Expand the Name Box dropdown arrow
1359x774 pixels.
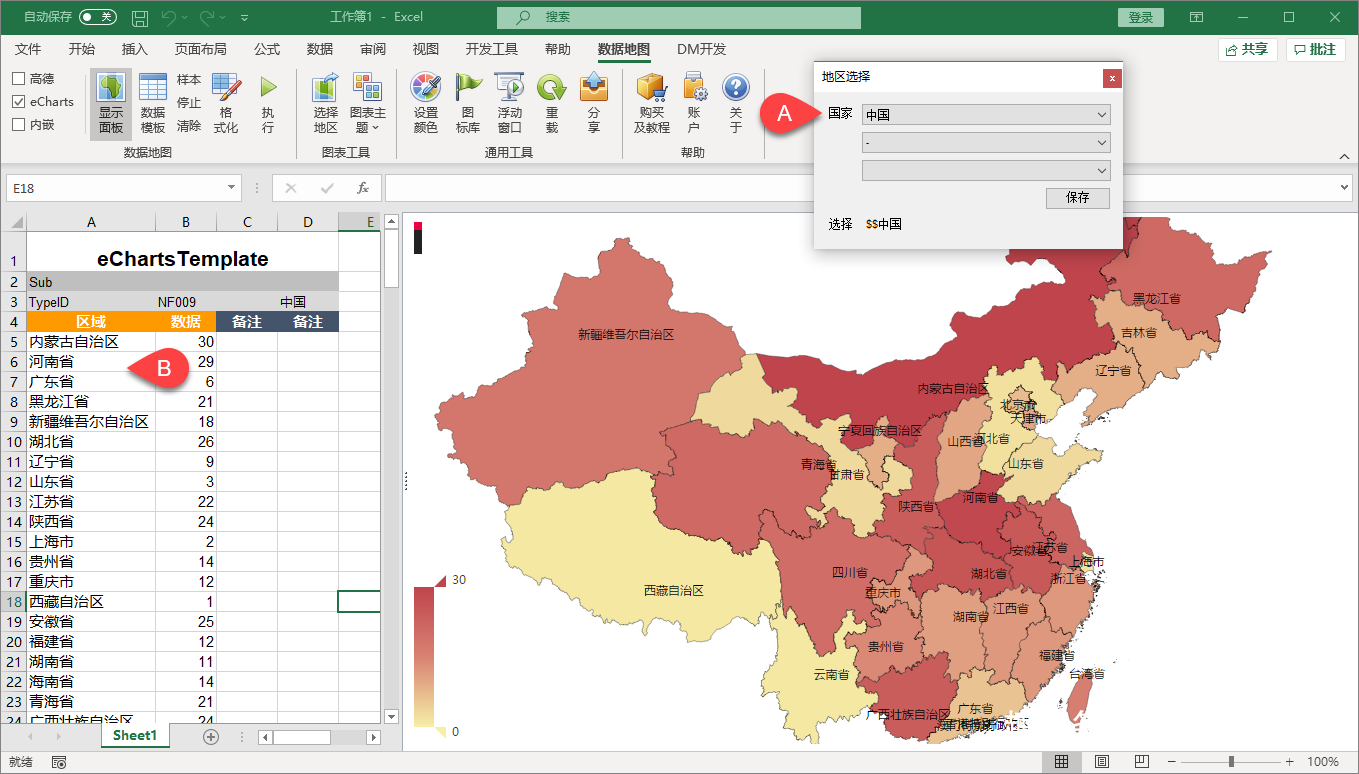(232, 188)
